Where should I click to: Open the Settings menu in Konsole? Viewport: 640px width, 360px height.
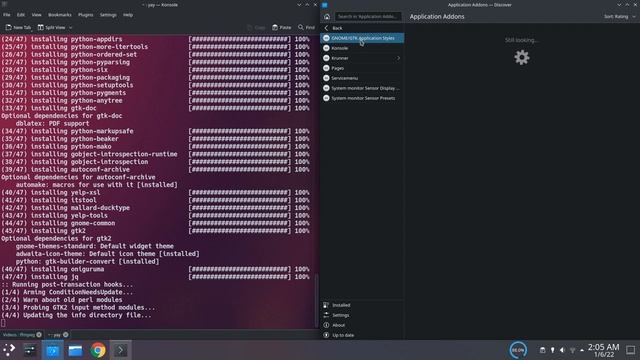coord(108,15)
